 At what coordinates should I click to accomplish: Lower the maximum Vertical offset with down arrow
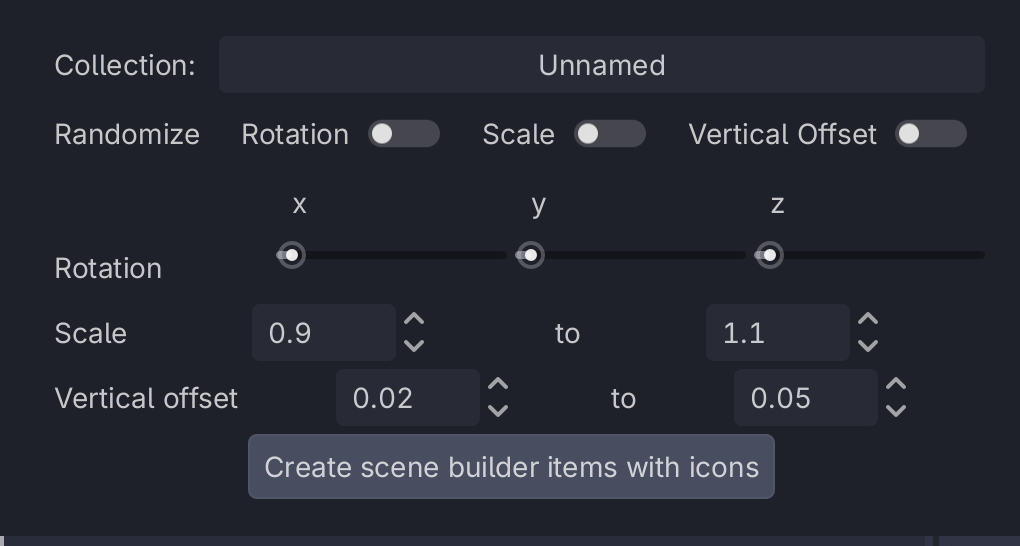896,411
